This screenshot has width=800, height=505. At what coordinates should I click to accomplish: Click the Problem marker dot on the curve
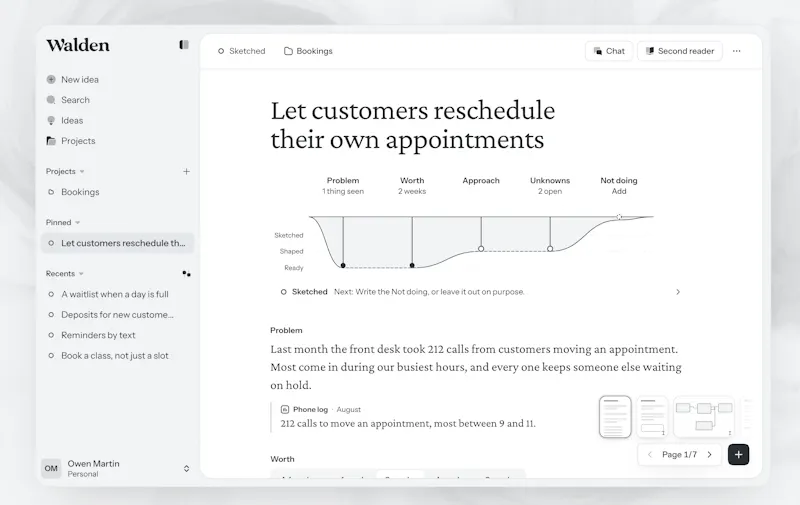pyautogui.click(x=343, y=265)
